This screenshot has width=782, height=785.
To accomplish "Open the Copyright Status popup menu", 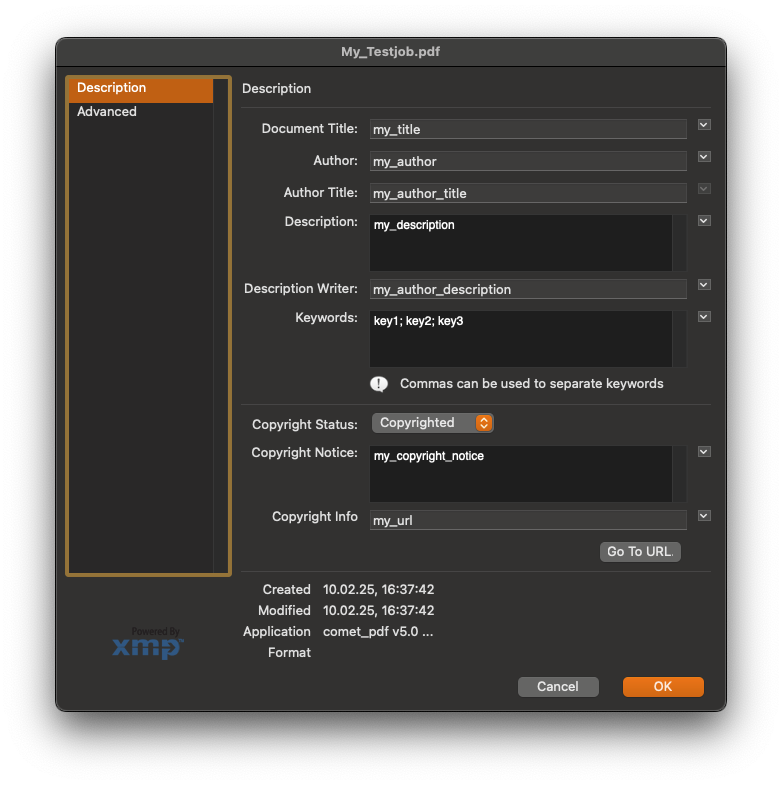I will click(433, 423).
